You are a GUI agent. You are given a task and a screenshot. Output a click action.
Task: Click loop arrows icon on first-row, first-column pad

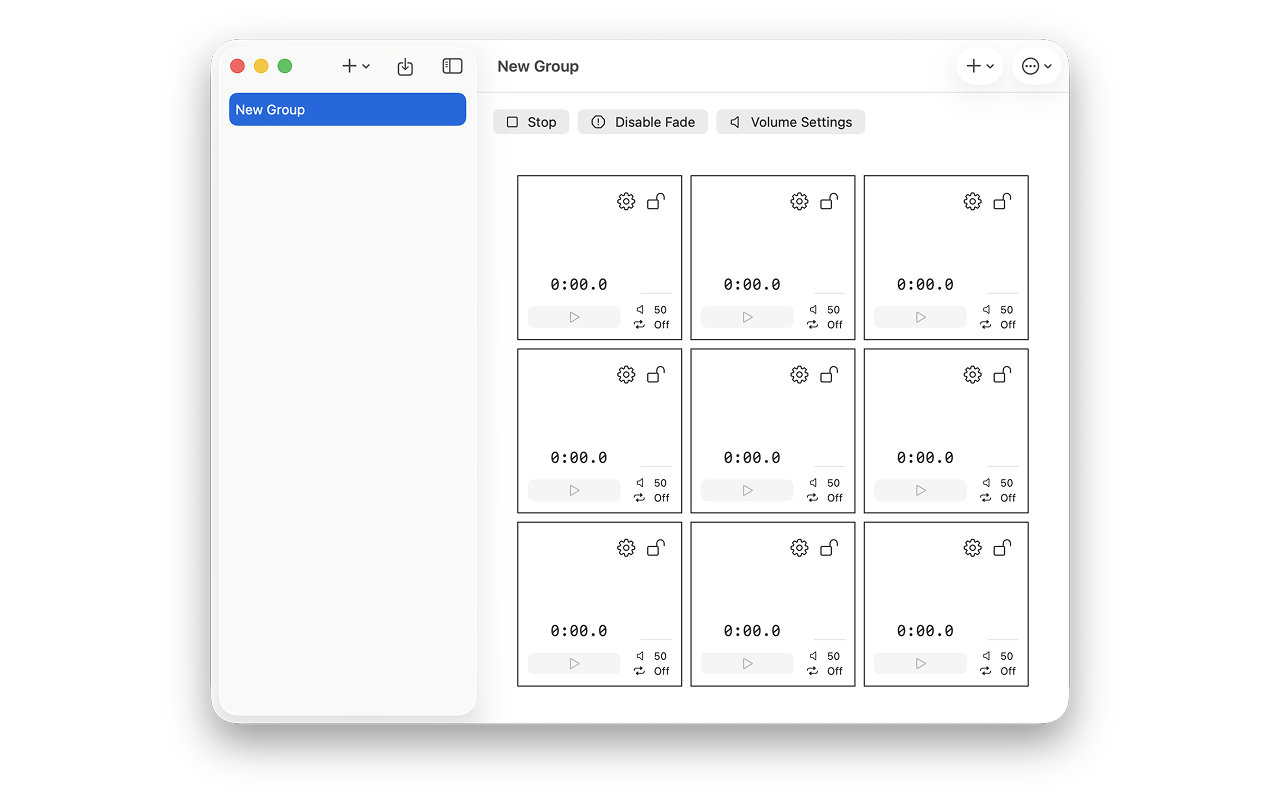tap(639, 324)
